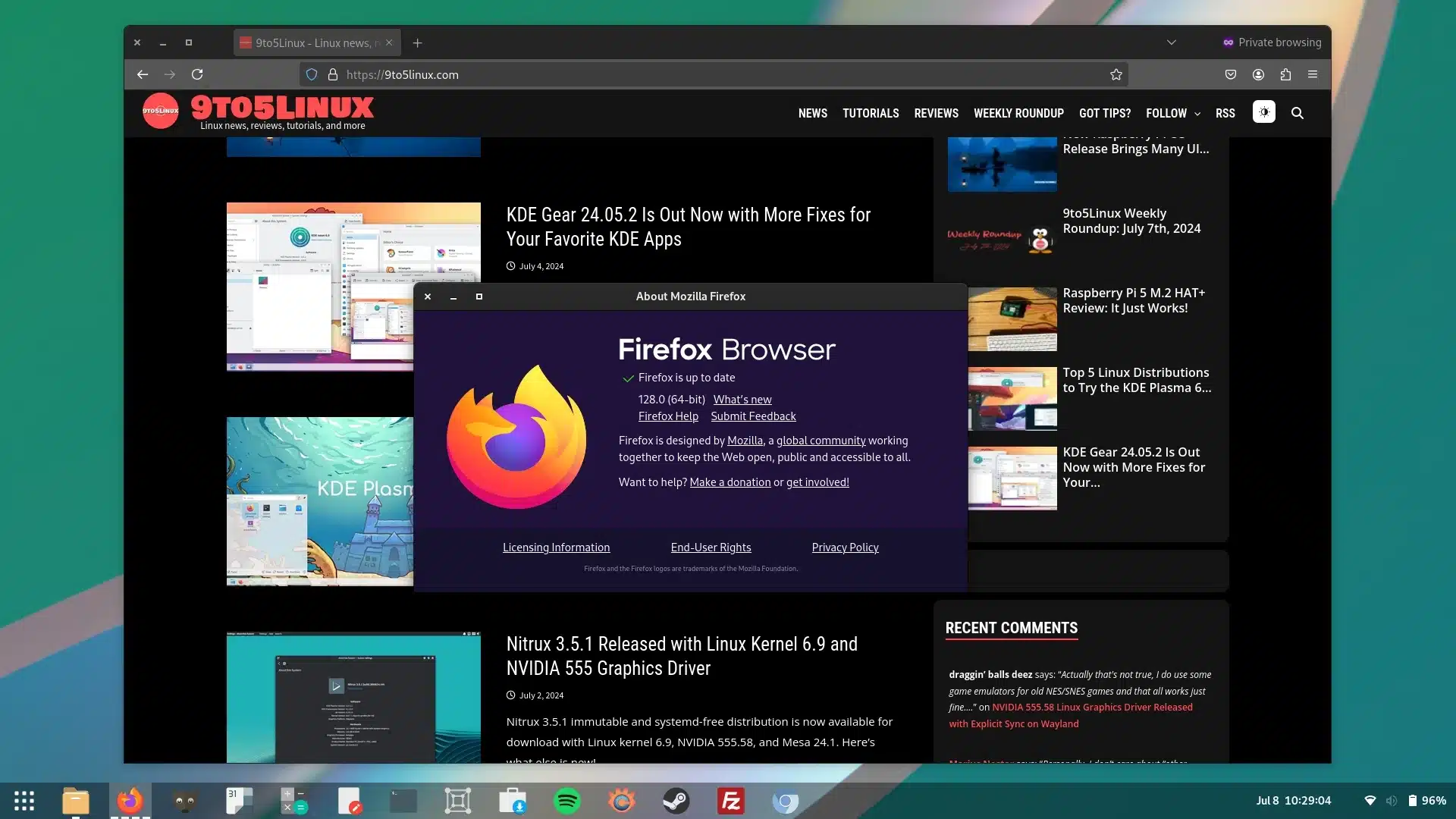Click the Save to Pocket icon
The width and height of the screenshot is (1456, 819).
1231,74
